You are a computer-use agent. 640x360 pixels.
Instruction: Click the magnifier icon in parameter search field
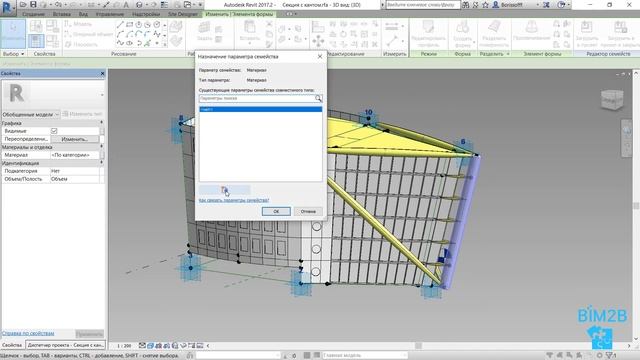click(x=318, y=98)
